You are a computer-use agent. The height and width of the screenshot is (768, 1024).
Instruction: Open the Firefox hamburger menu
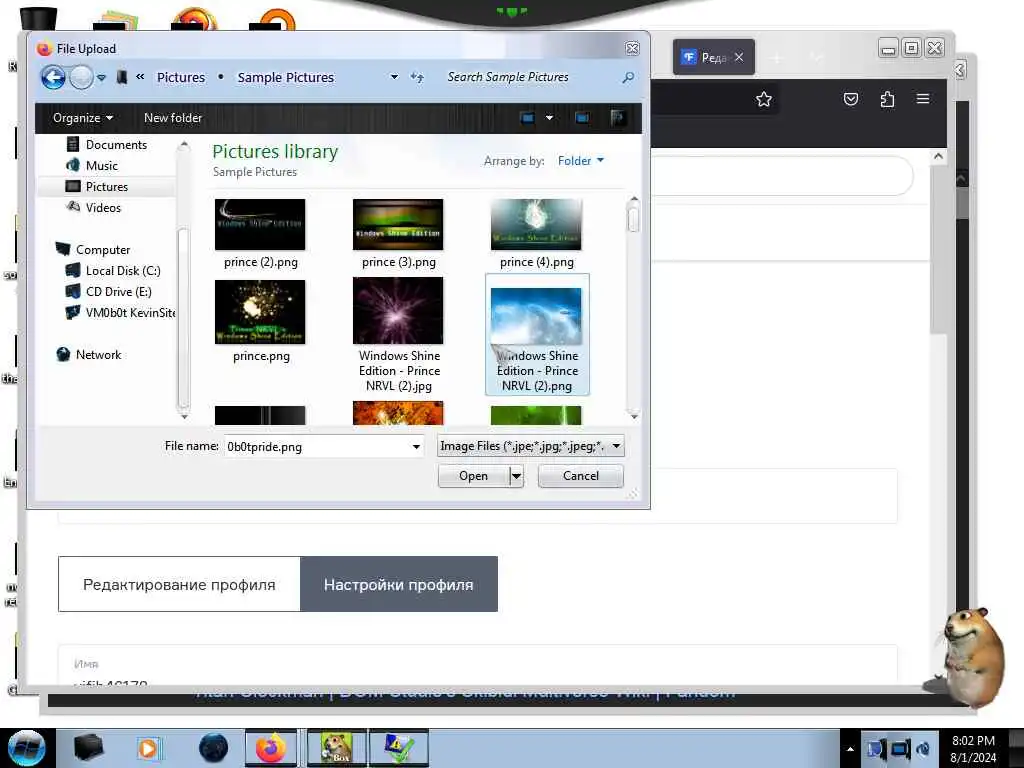[x=923, y=99]
